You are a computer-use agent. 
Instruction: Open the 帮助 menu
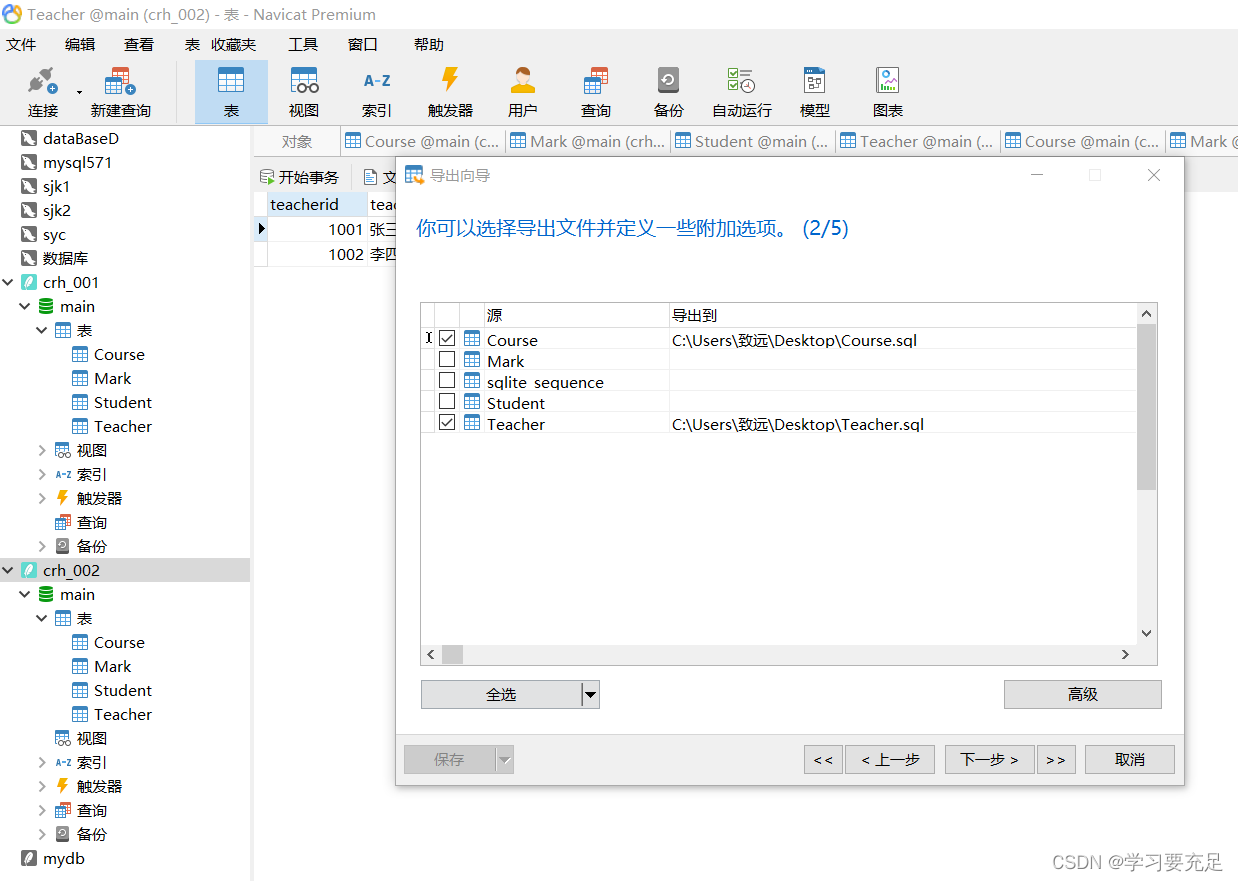tap(429, 44)
